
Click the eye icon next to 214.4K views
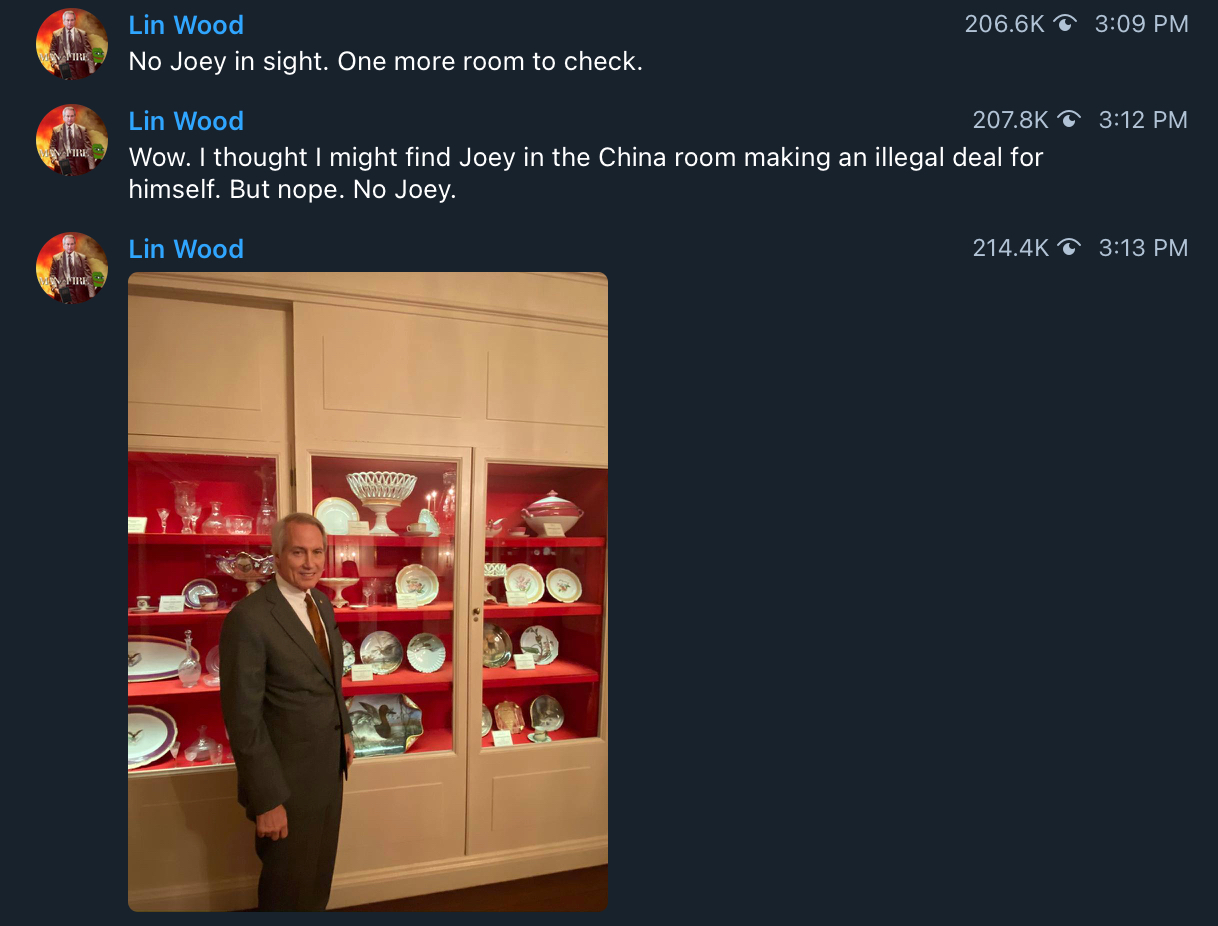click(1069, 249)
